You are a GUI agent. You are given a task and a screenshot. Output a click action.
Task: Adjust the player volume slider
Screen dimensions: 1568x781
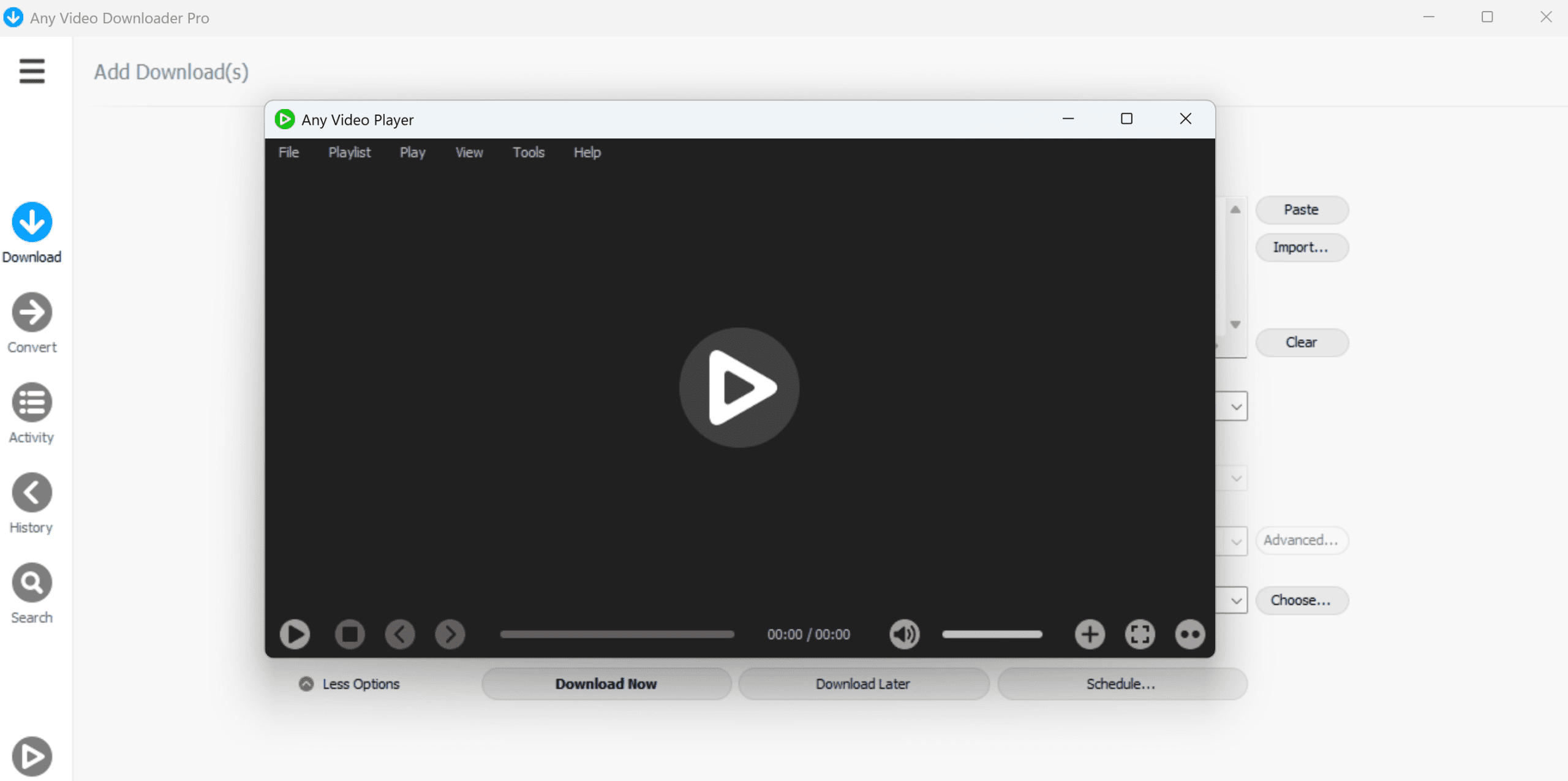(992, 634)
